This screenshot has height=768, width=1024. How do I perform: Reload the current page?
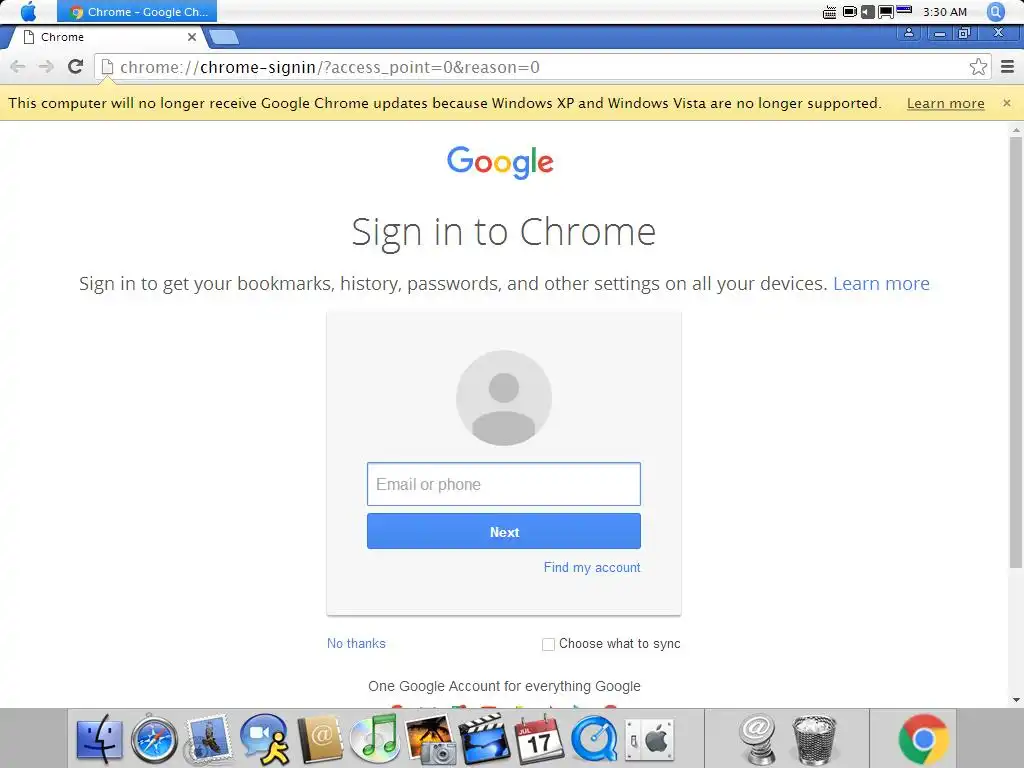76,67
